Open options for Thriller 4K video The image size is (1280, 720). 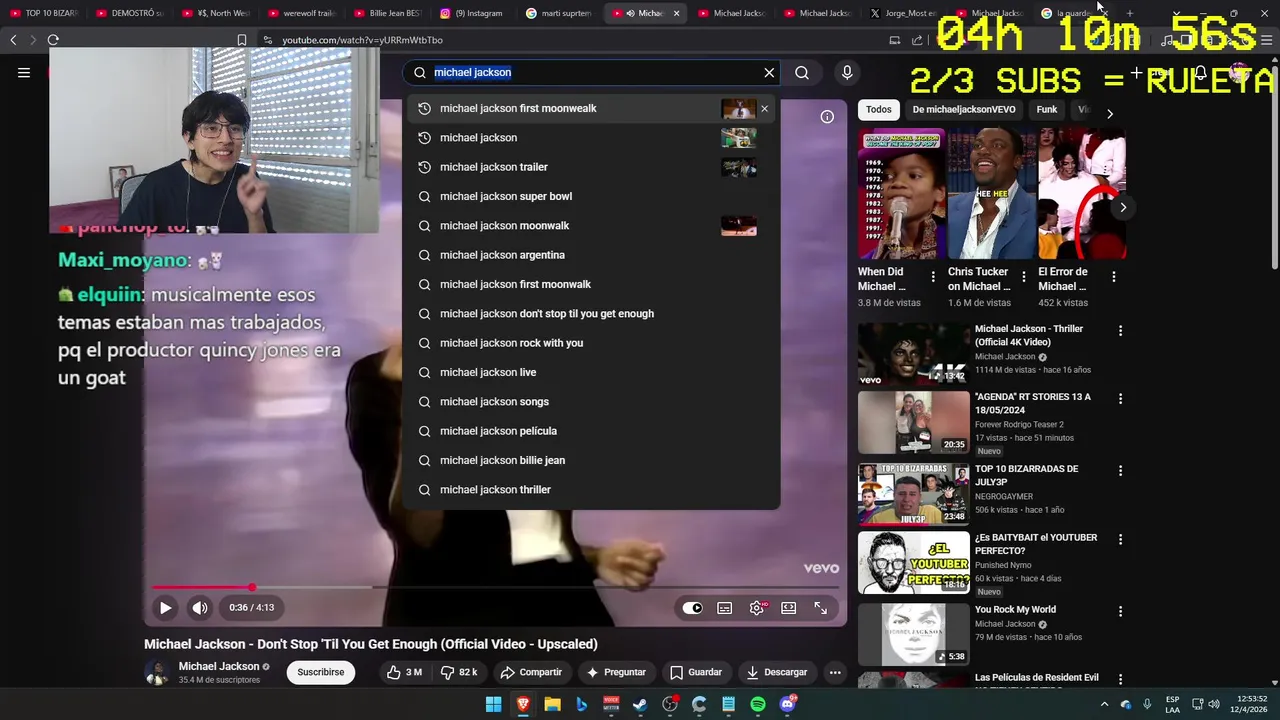point(1120,331)
